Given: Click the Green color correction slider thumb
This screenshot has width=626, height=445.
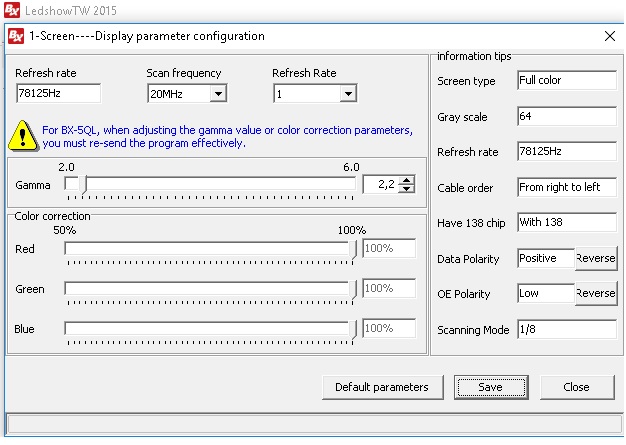Looking at the screenshot, I should (x=353, y=290).
